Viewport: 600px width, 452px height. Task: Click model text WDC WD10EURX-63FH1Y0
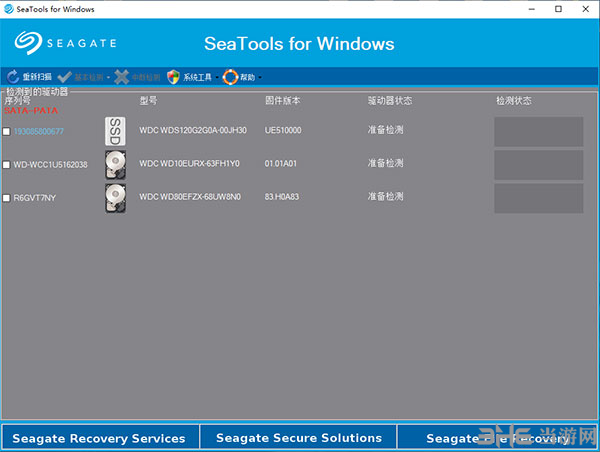coord(189,164)
